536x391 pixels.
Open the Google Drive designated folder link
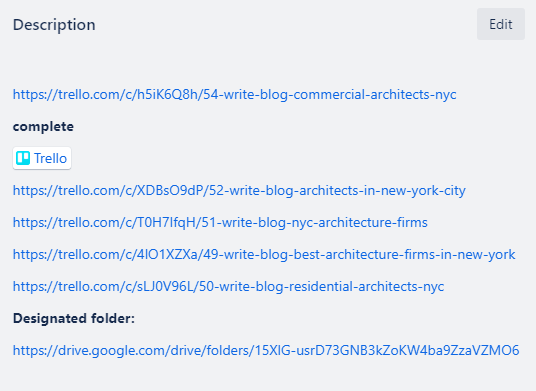(x=266, y=351)
